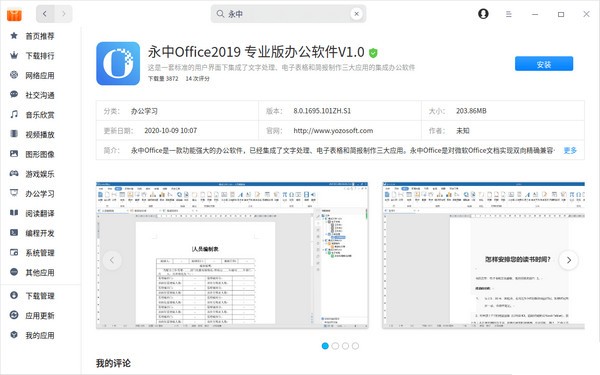
Task: Click the author value 未知
Action: pyautogui.click(x=463, y=131)
